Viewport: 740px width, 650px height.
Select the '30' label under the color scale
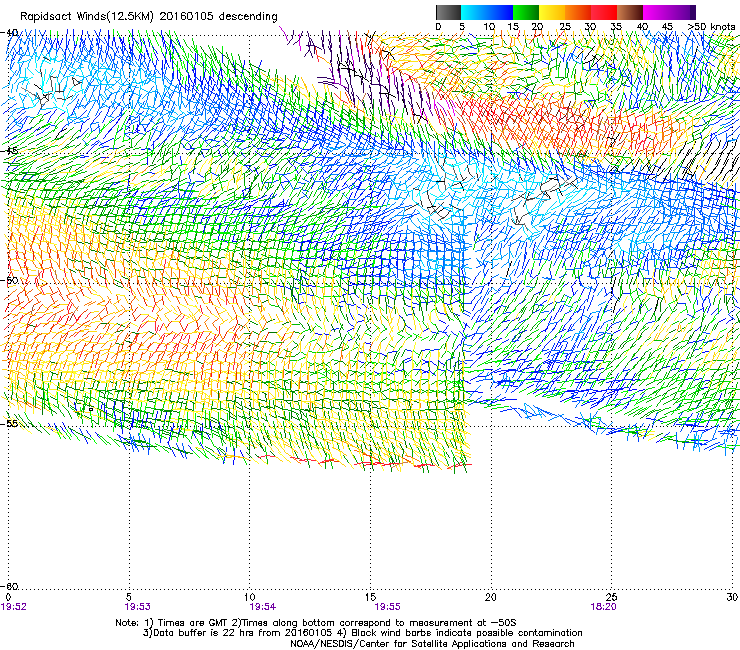pos(590,27)
